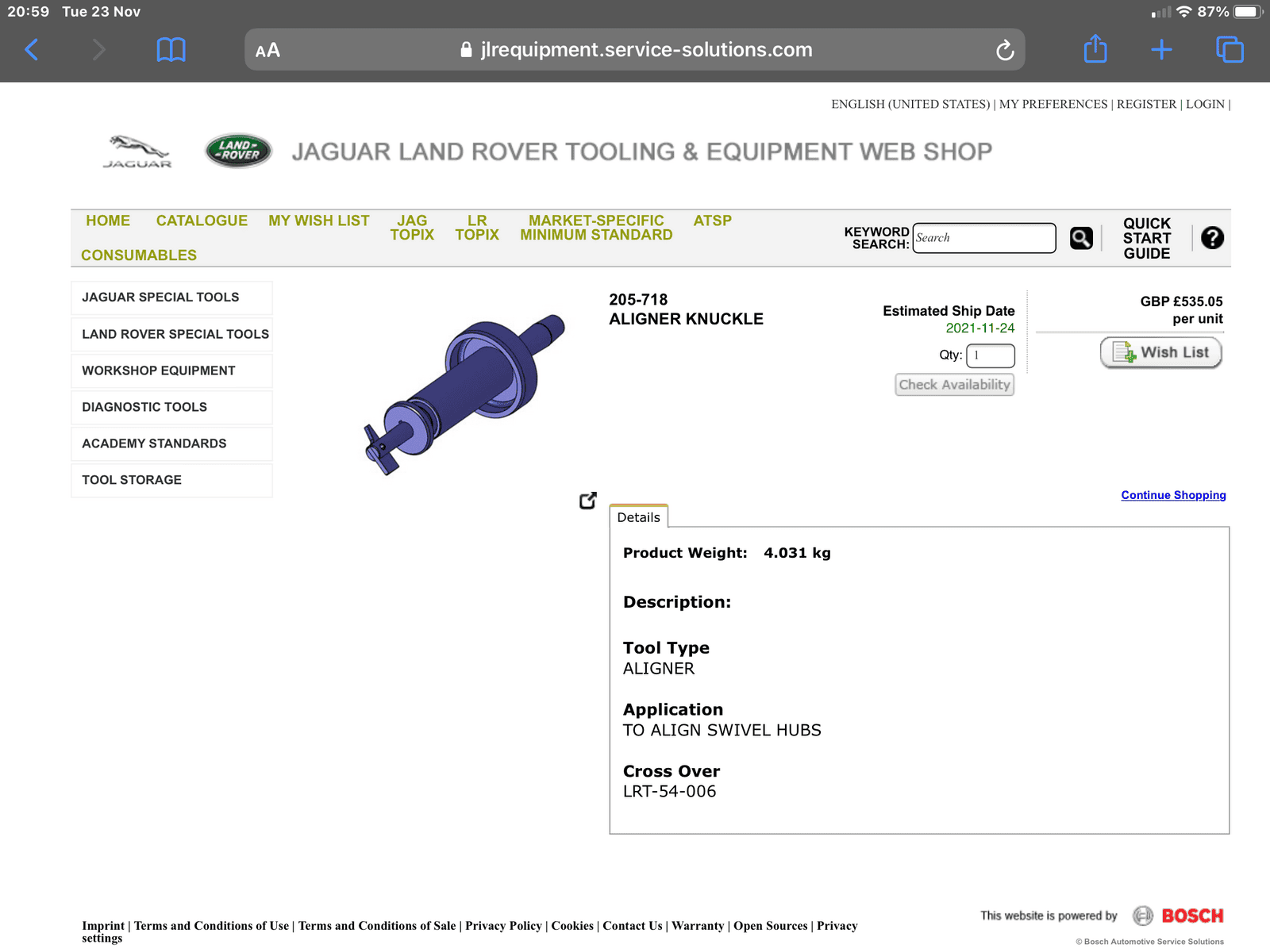This screenshot has width=1270, height=952.
Task: Open JAG TOPIX menu item
Action: [x=412, y=228]
